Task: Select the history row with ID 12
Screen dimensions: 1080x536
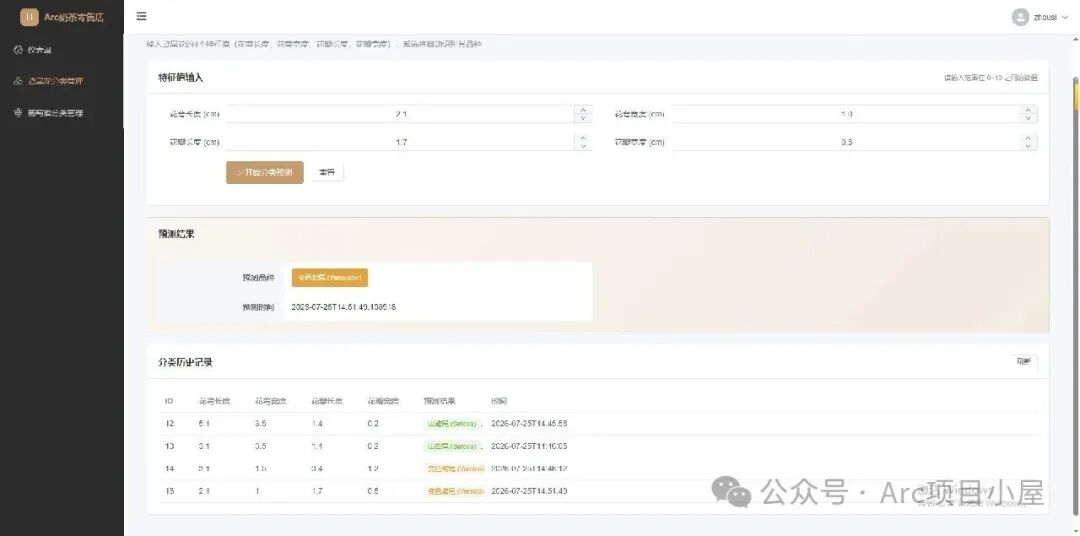Action: click(598, 424)
